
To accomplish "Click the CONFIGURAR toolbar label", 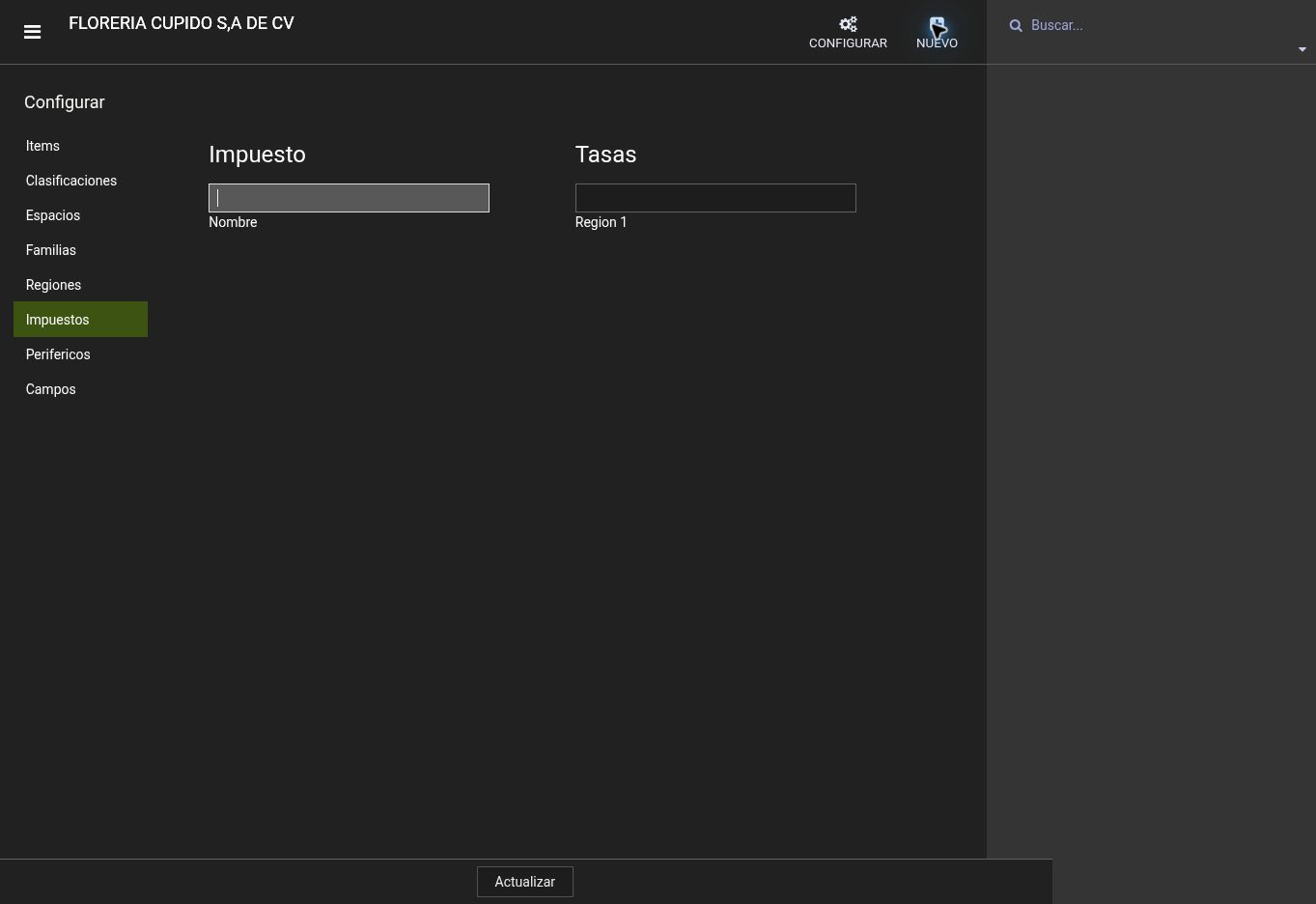I will tap(848, 43).
